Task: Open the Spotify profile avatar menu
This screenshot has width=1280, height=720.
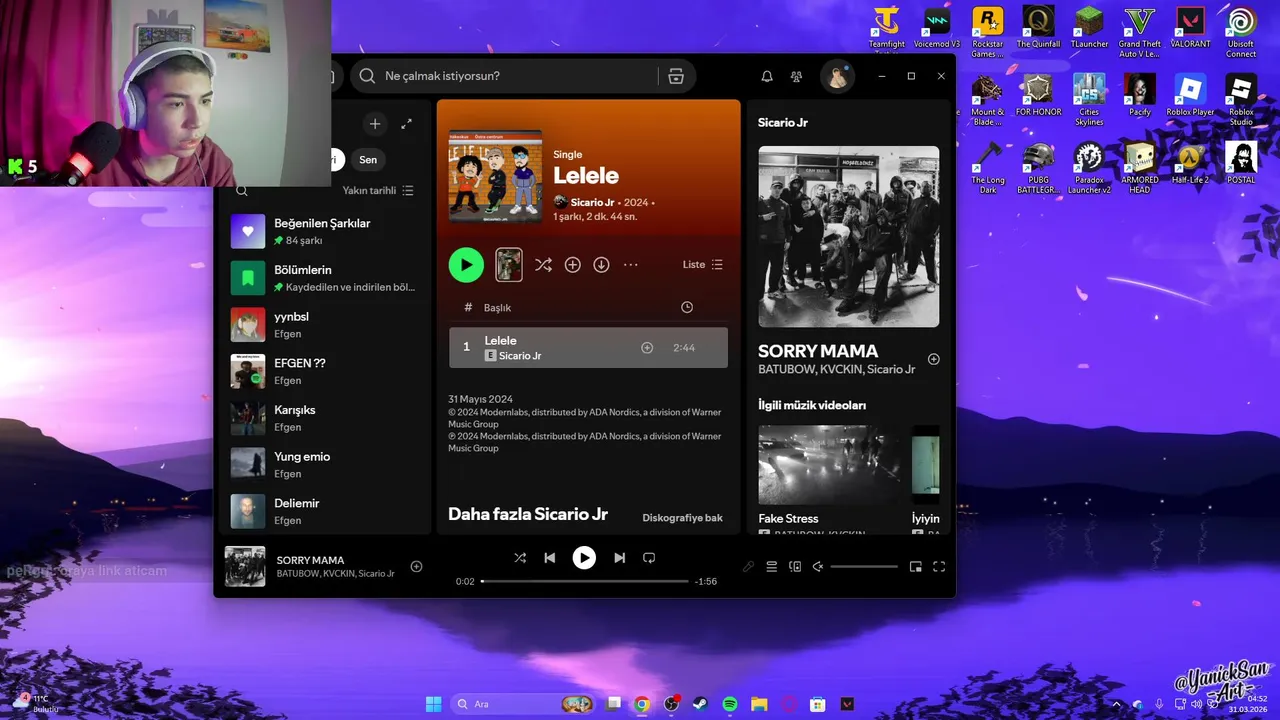Action: point(837,76)
